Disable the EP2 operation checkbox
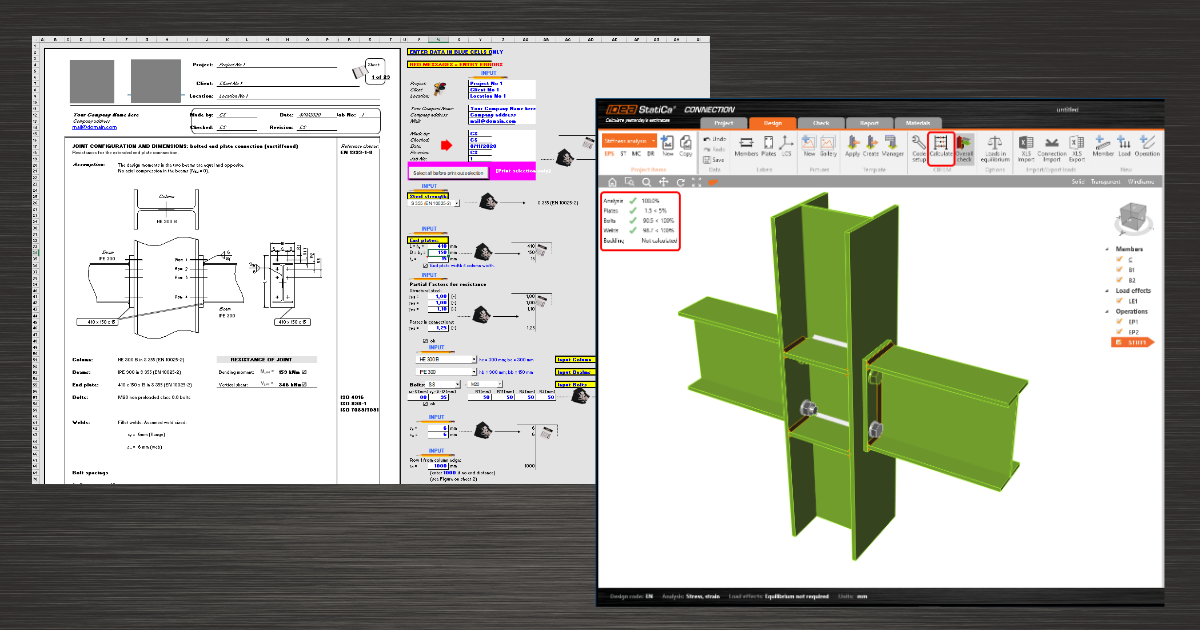Screen dimensions: 1200x630 pyautogui.click(x=1119, y=331)
